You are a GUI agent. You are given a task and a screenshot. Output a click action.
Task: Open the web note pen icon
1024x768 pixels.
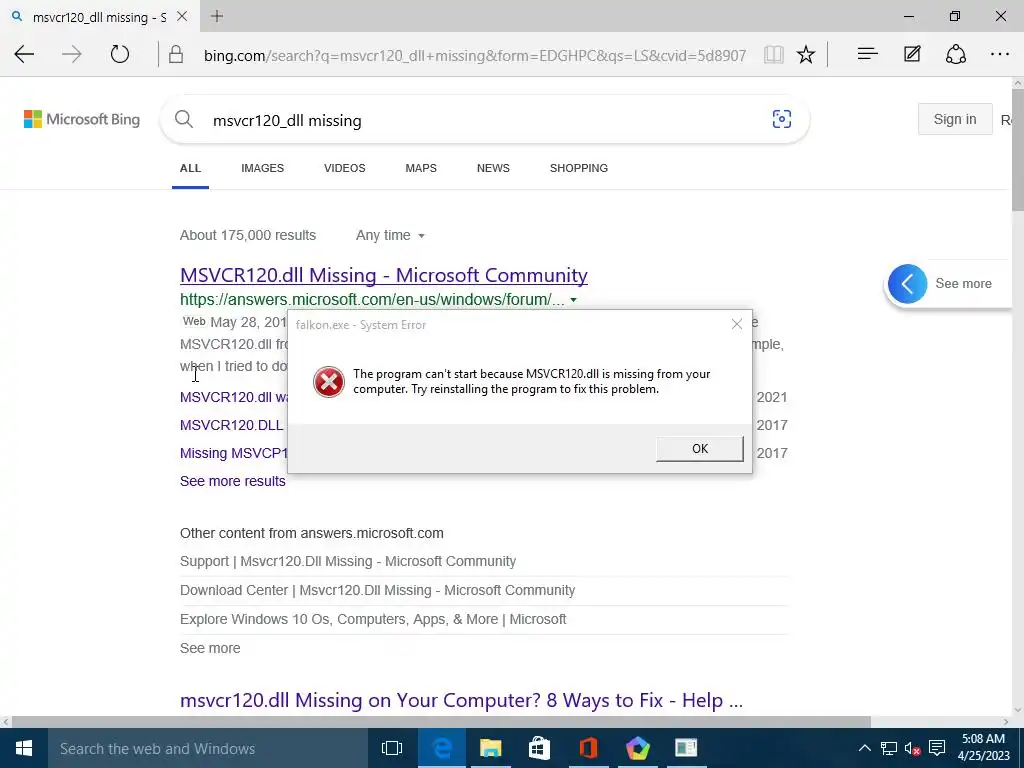(912, 54)
